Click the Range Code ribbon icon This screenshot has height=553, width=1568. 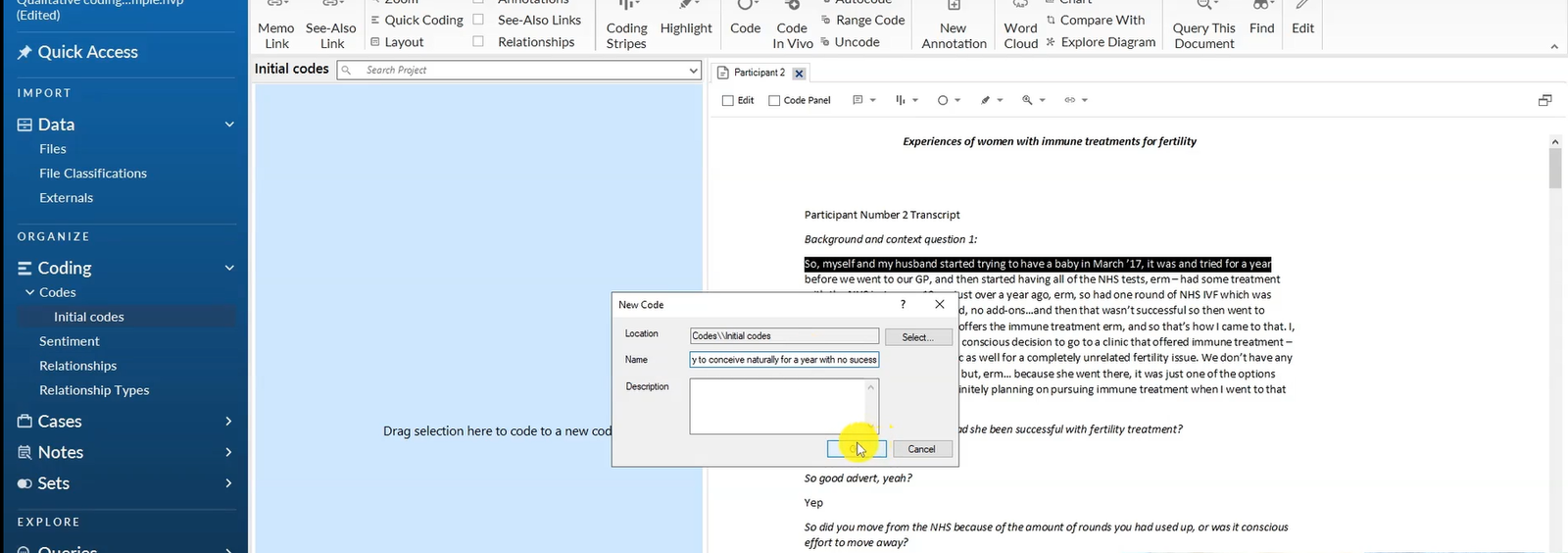(x=826, y=20)
